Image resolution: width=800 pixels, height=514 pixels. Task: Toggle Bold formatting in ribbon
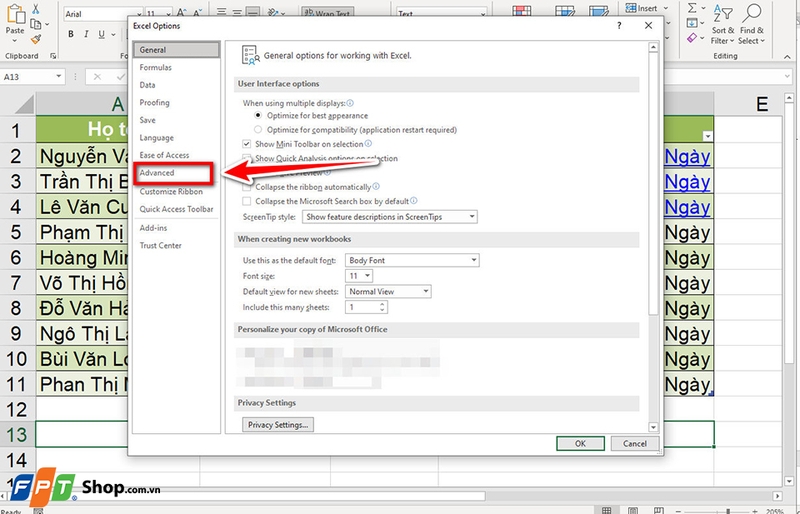71,34
